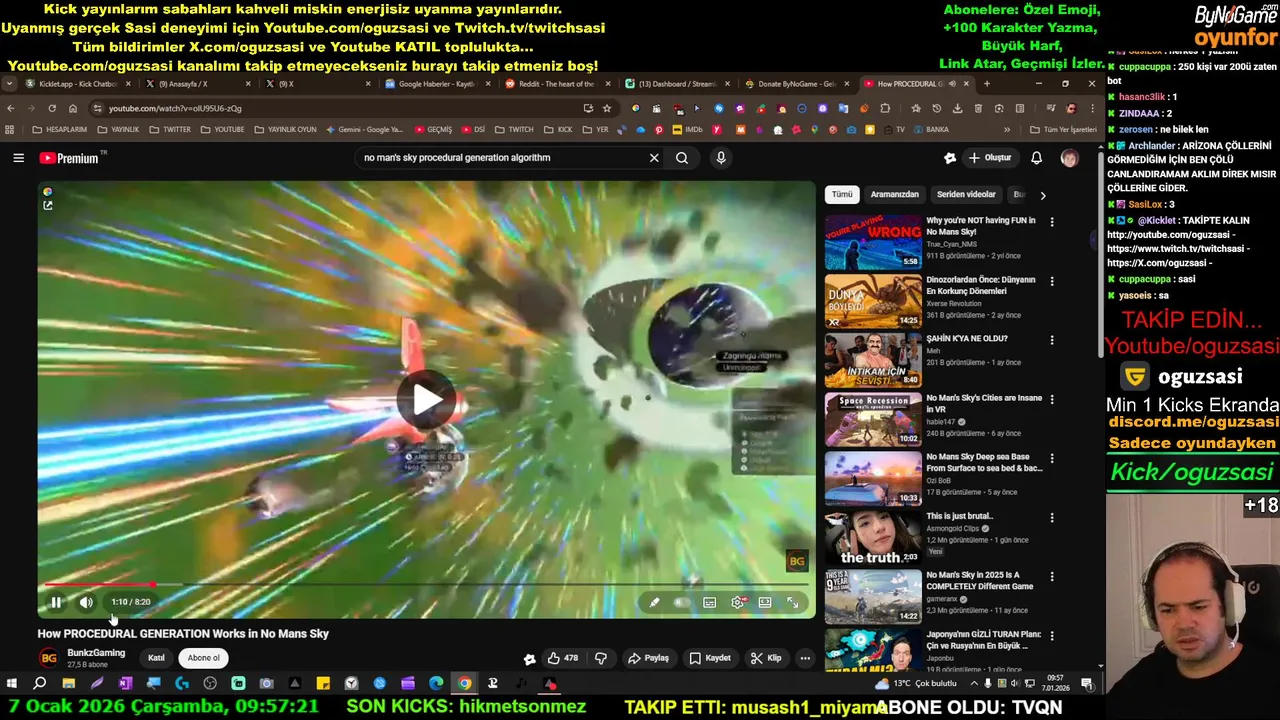Dislike the video with thumbs down
This screenshot has width=1280, height=720.
(601, 658)
